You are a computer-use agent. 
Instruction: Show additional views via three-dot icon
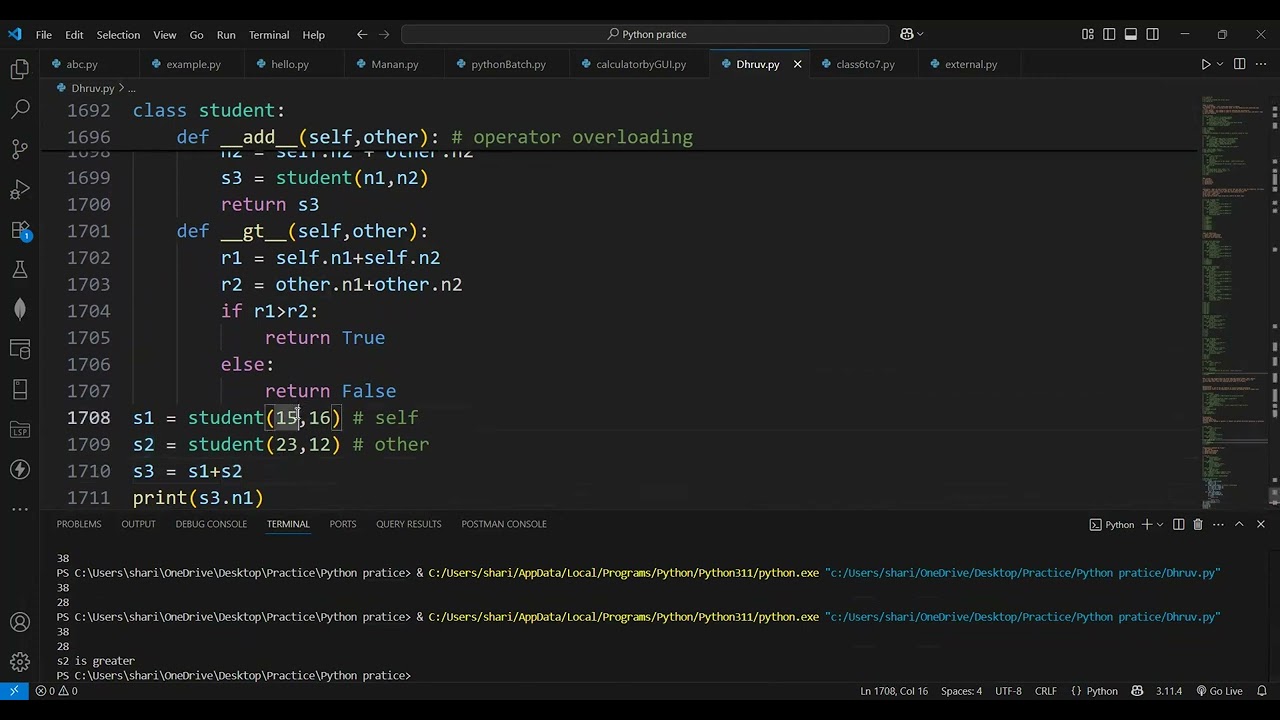pos(20,509)
